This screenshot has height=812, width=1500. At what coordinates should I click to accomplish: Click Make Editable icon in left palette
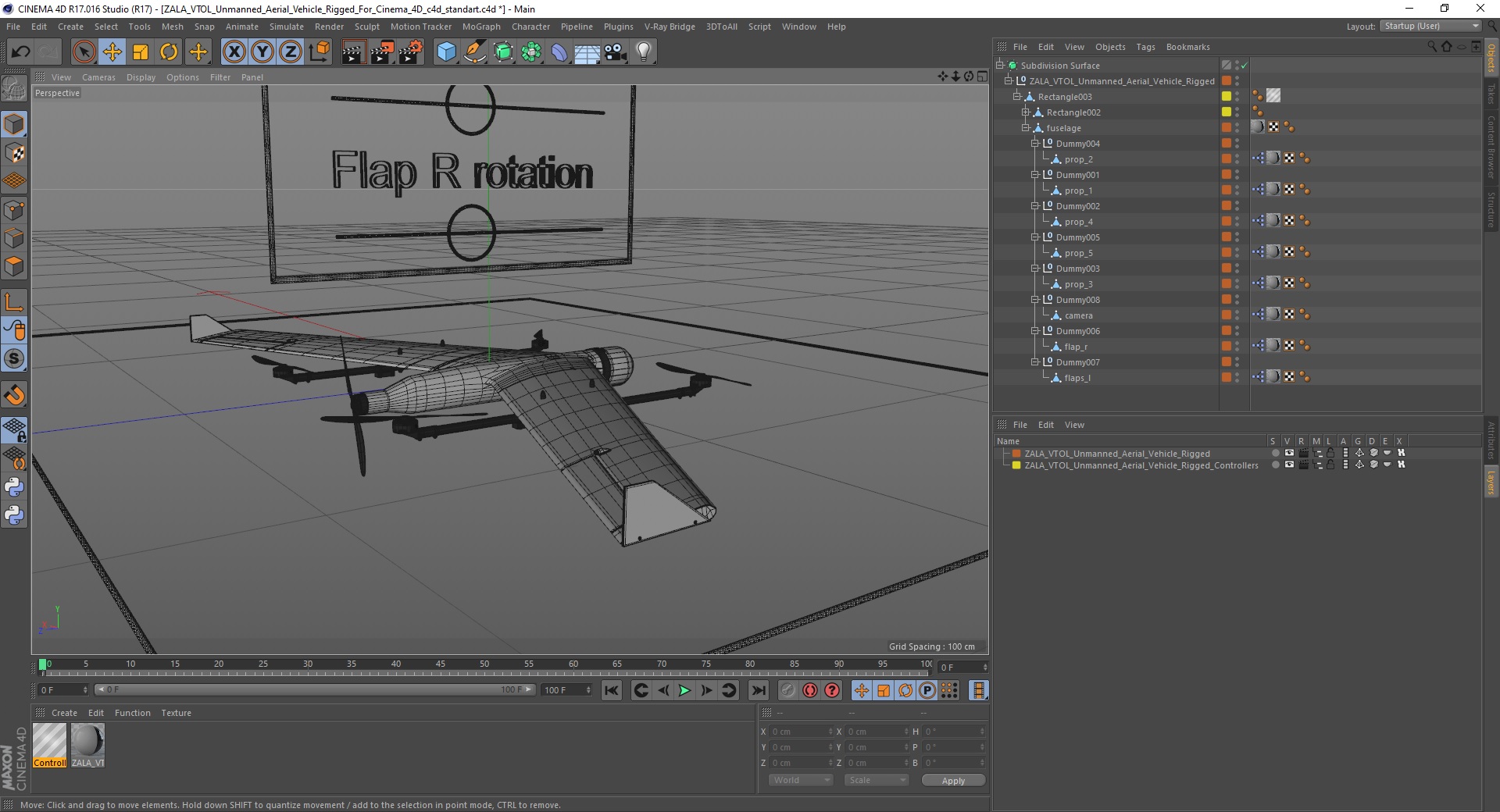point(14,89)
